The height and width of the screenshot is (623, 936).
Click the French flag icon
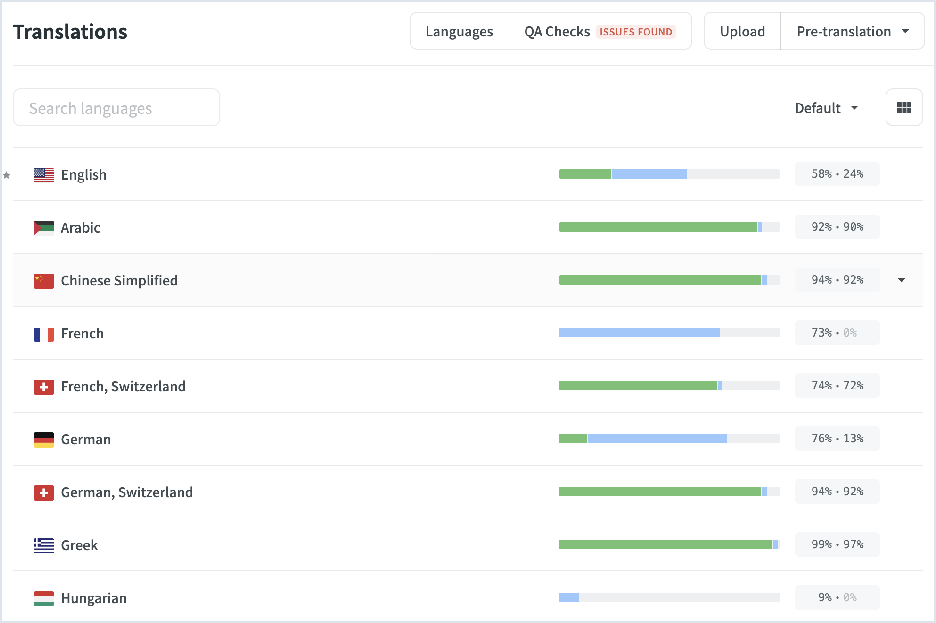tap(44, 334)
